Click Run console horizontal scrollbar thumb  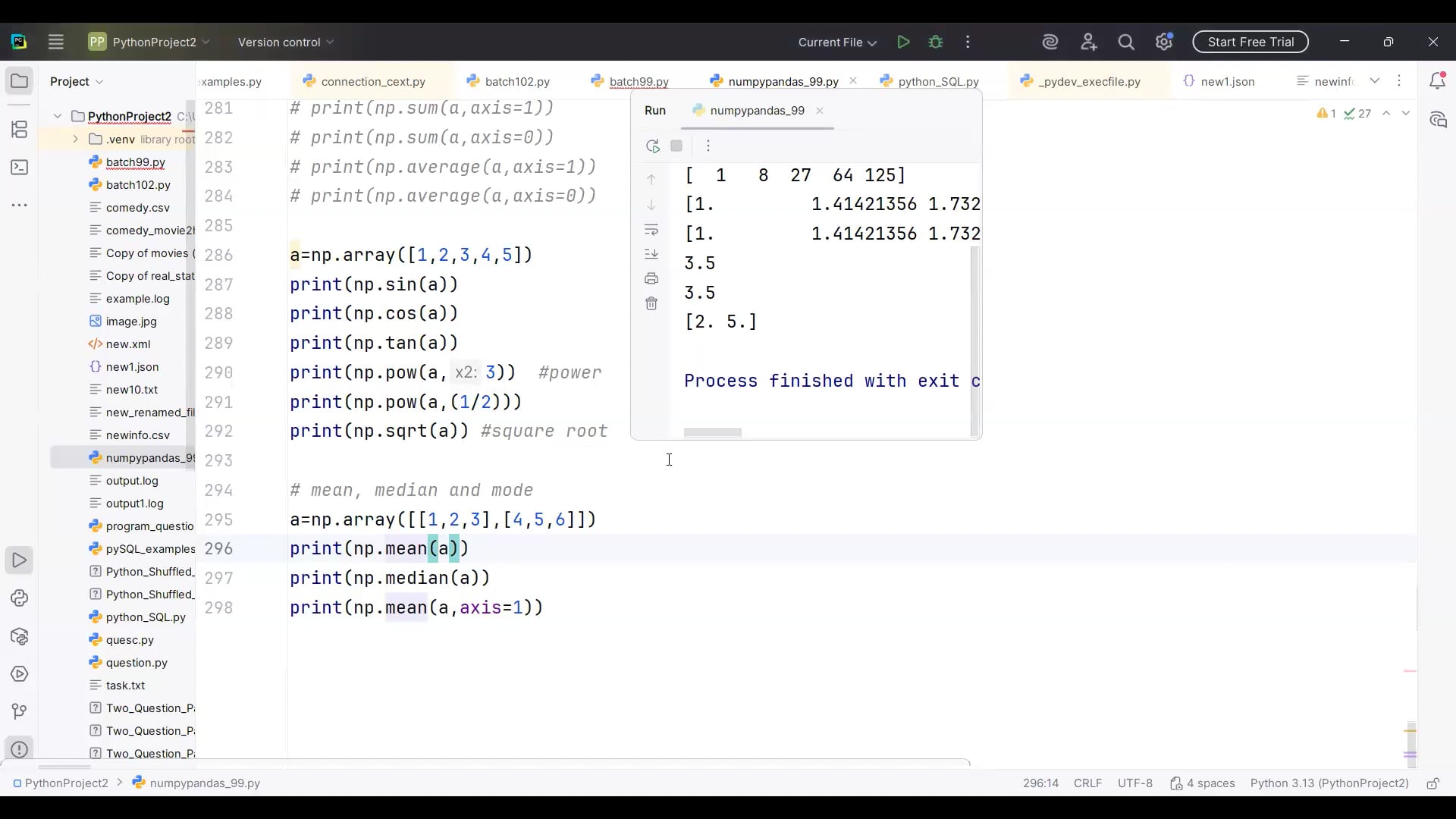point(713,433)
